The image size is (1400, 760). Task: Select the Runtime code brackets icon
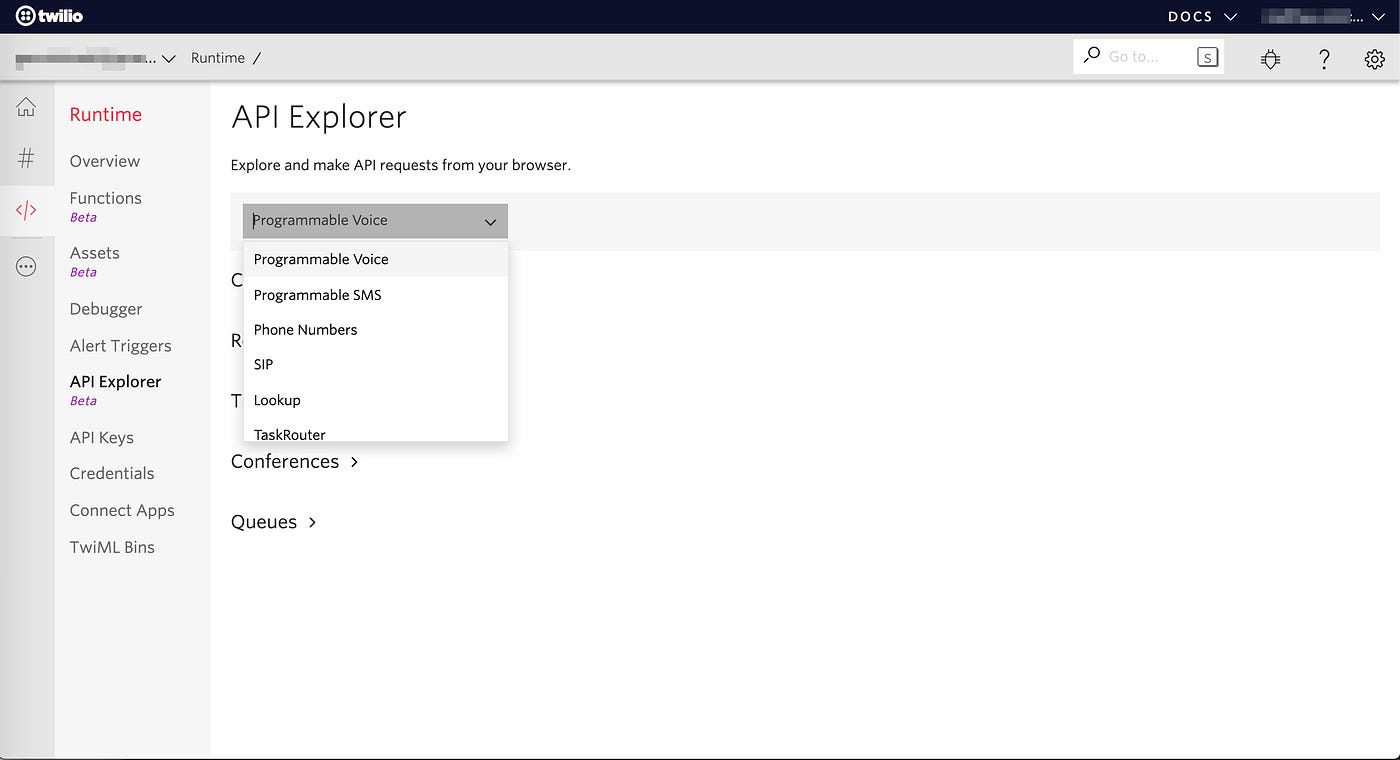(x=26, y=210)
